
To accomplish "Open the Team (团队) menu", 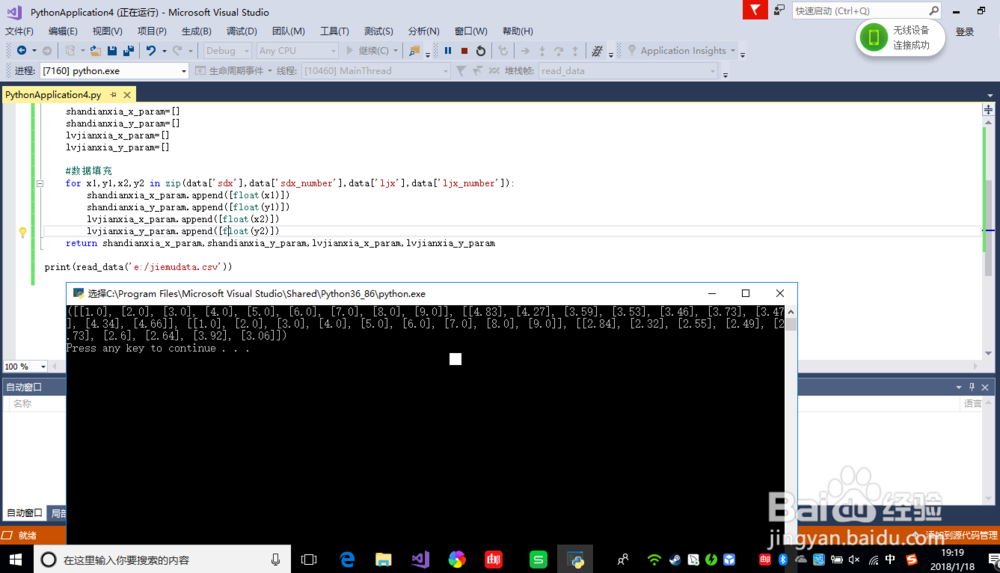I will tap(288, 31).
